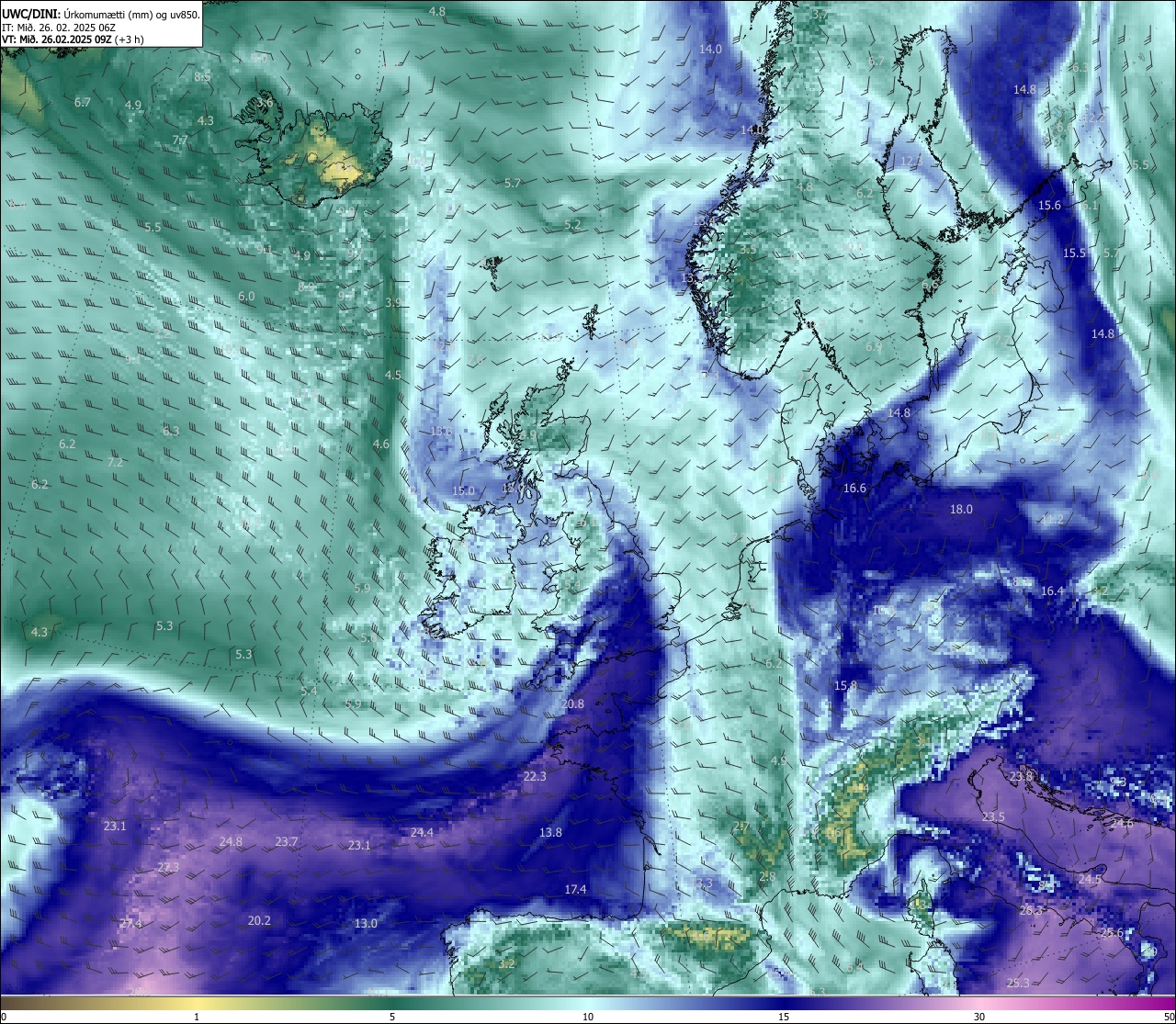The height and width of the screenshot is (1024, 1176).
Task: Click the 18.0 value over the Baltic
Action: point(961,509)
